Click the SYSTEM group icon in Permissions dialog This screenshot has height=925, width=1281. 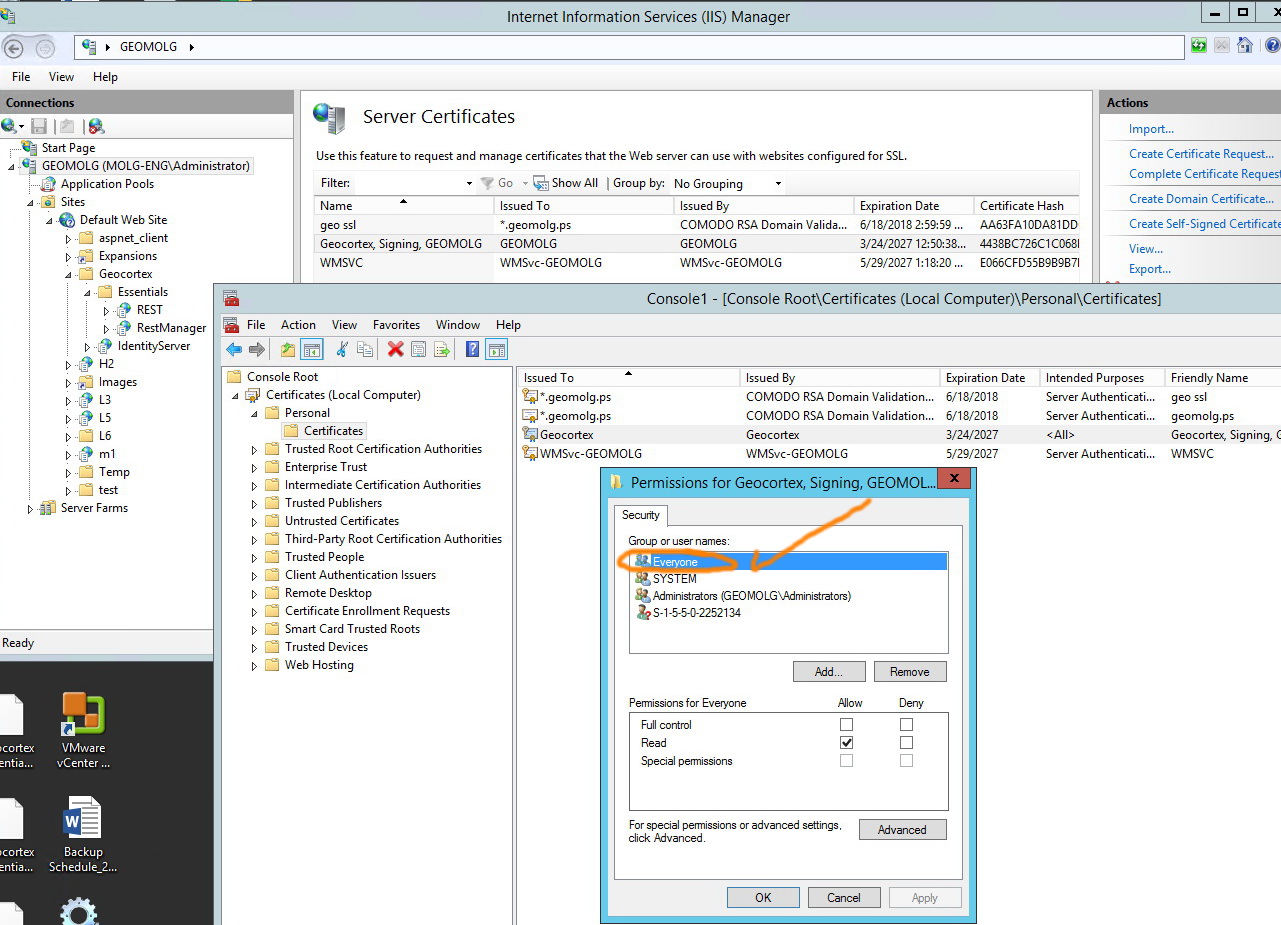tap(643, 579)
